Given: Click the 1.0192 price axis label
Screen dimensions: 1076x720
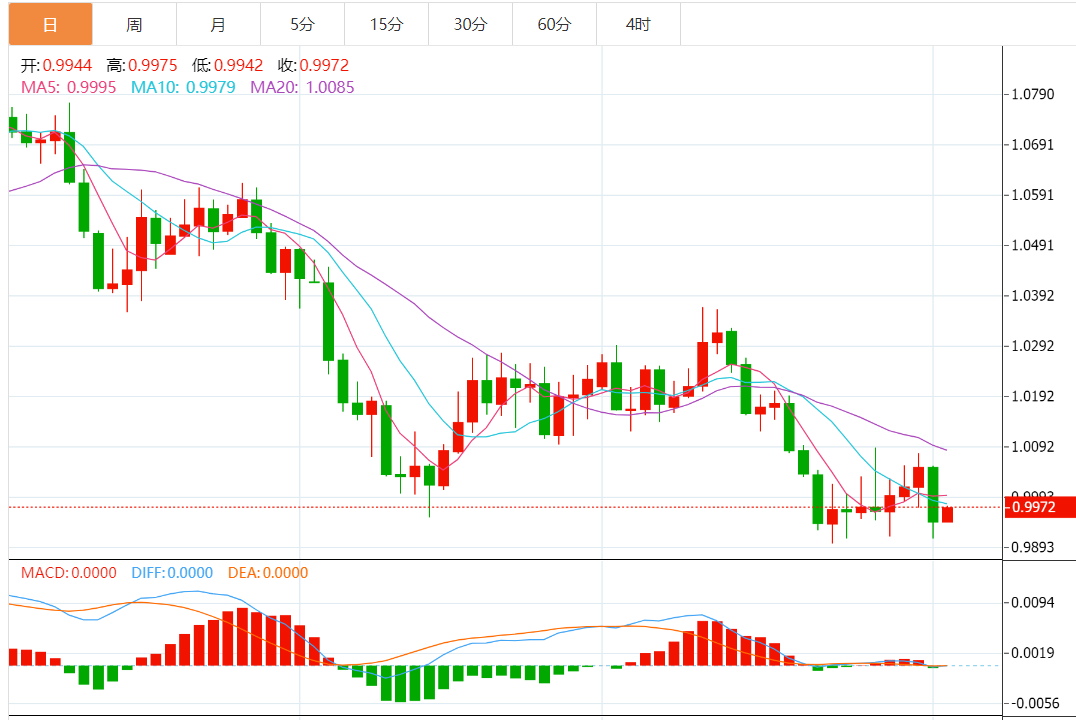Looking at the screenshot, I should [1033, 396].
